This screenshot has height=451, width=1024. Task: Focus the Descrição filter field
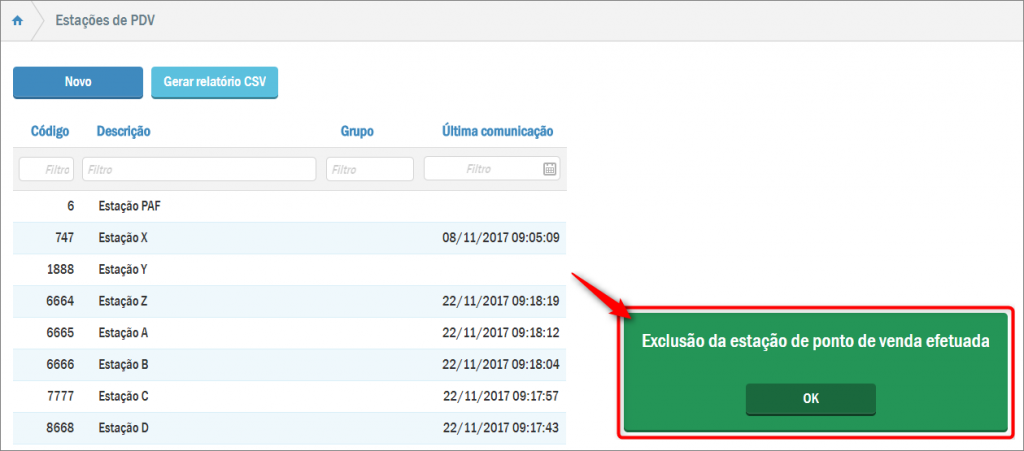(x=199, y=169)
